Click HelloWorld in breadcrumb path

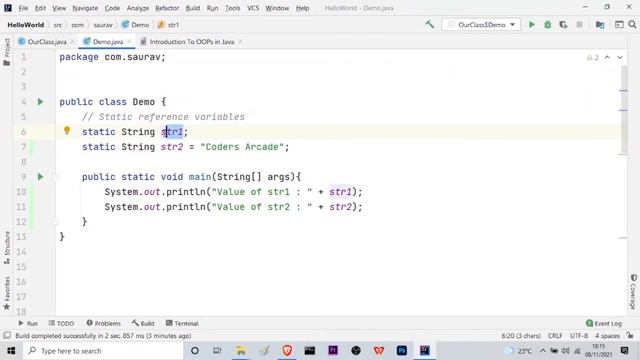coord(26,25)
